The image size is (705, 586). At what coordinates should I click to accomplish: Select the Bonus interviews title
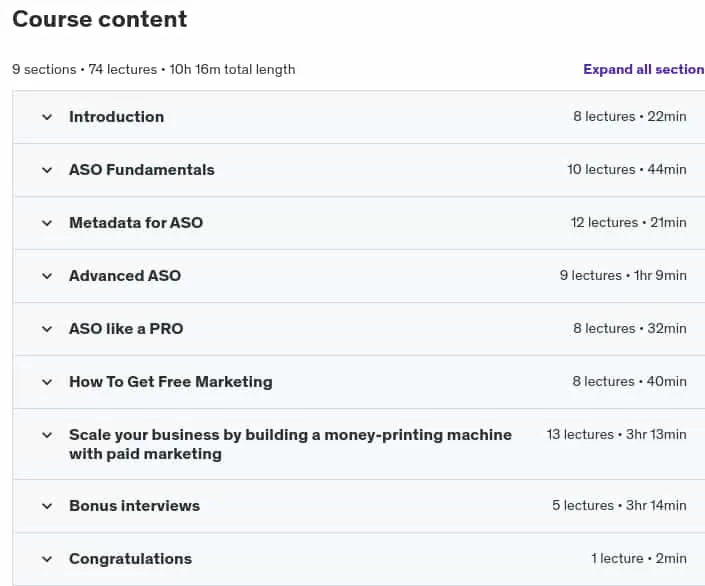[134, 506]
